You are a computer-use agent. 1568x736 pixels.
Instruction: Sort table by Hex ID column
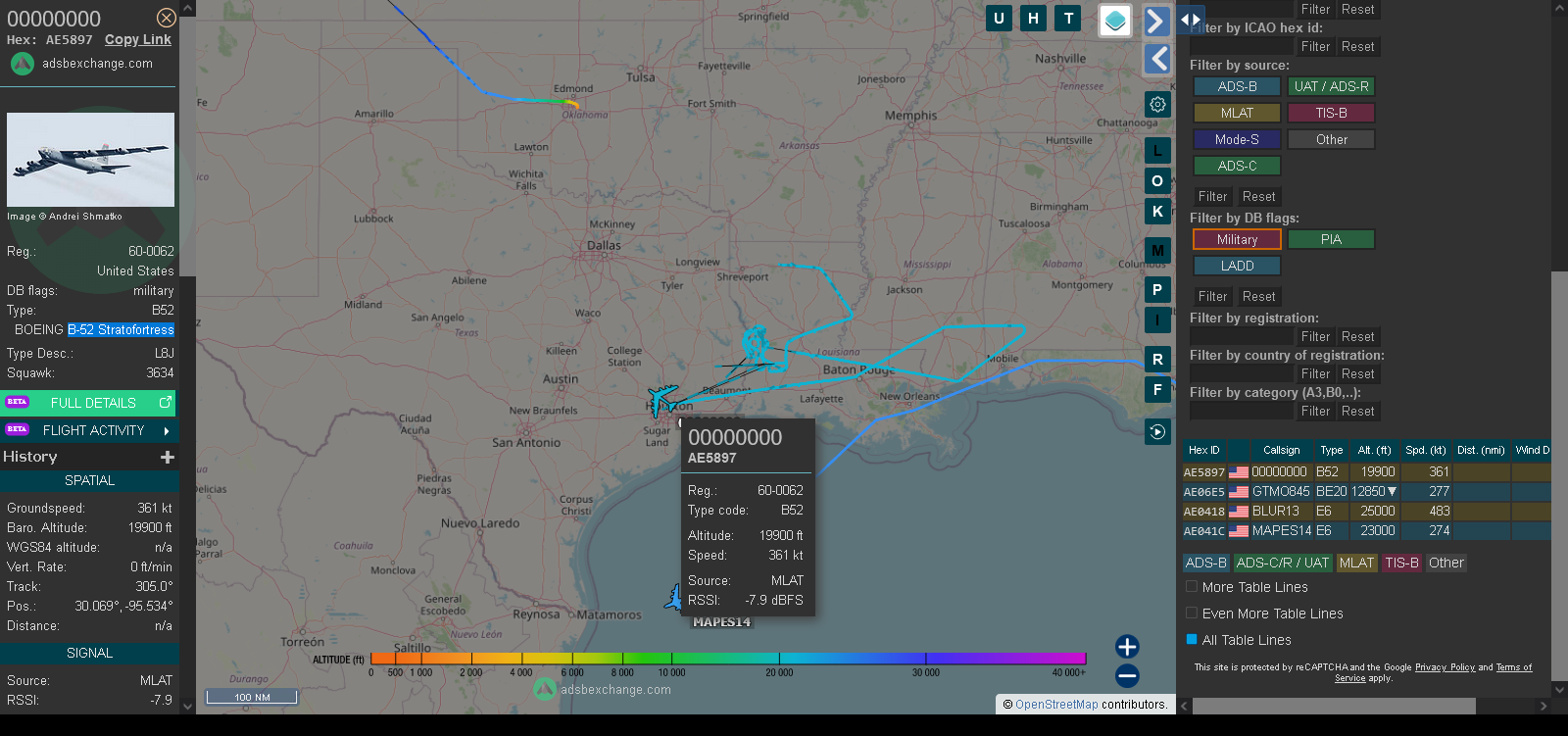click(x=1203, y=450)
